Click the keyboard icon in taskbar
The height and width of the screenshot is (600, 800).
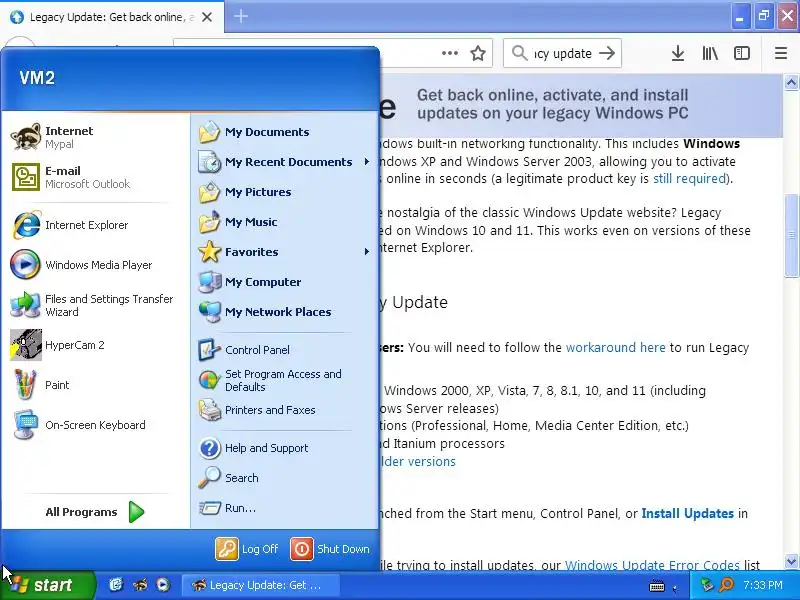[x=657, y=587]
